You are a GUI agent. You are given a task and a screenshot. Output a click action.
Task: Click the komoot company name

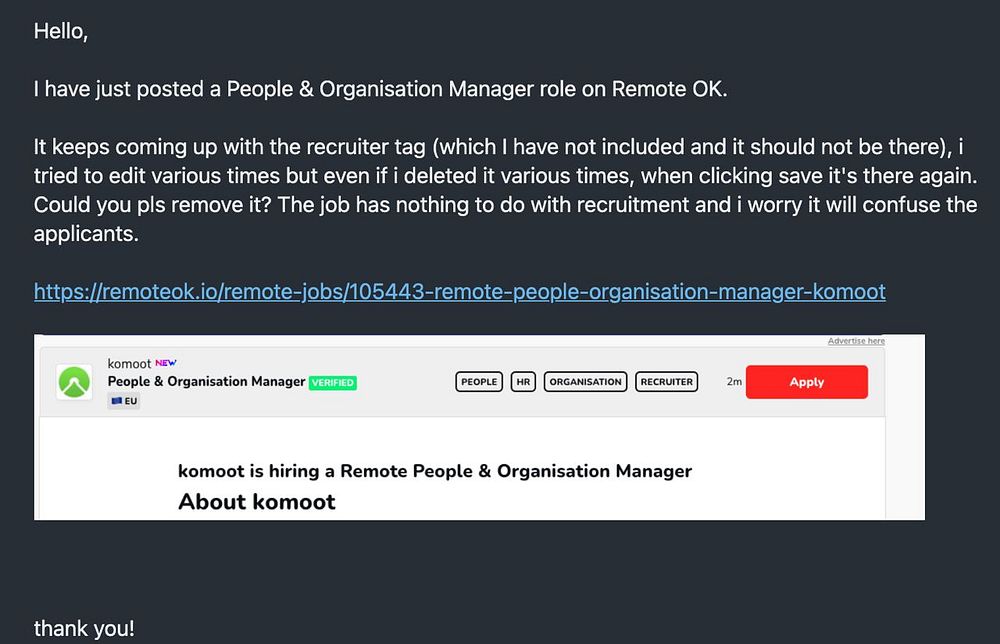click(x=129, y=363)
